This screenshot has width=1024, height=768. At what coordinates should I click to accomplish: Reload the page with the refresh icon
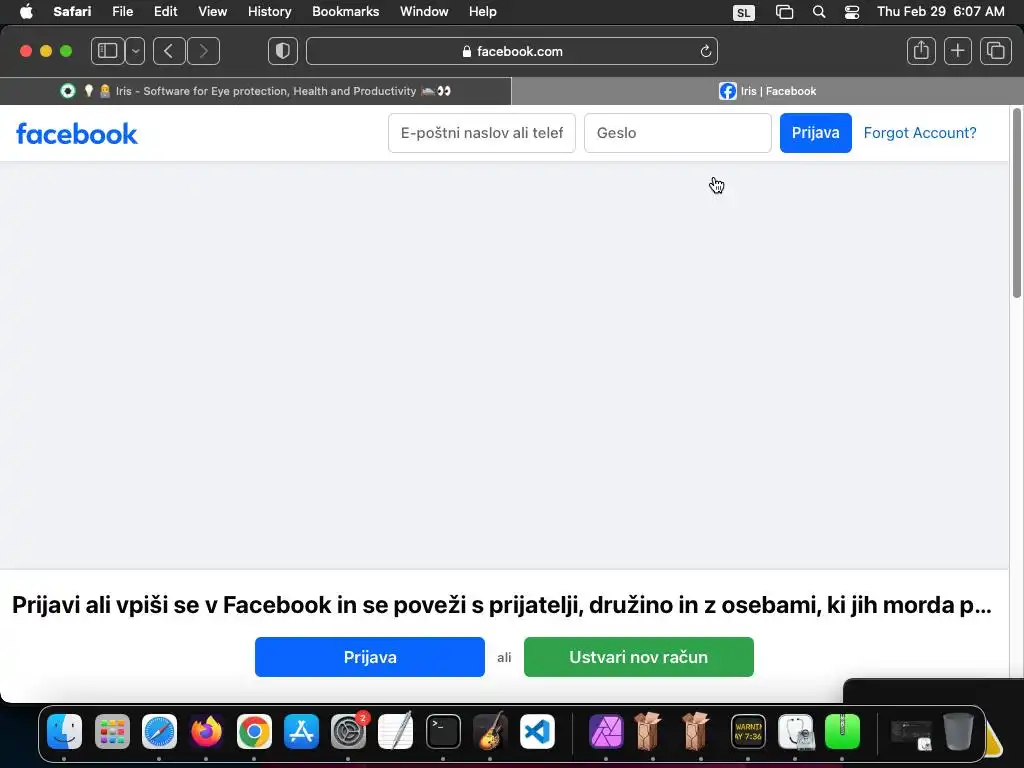(x=705, y=51)
